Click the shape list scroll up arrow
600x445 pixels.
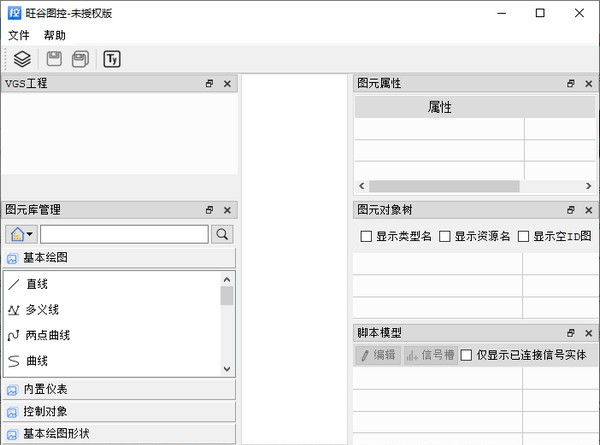[x=227, y=280]
